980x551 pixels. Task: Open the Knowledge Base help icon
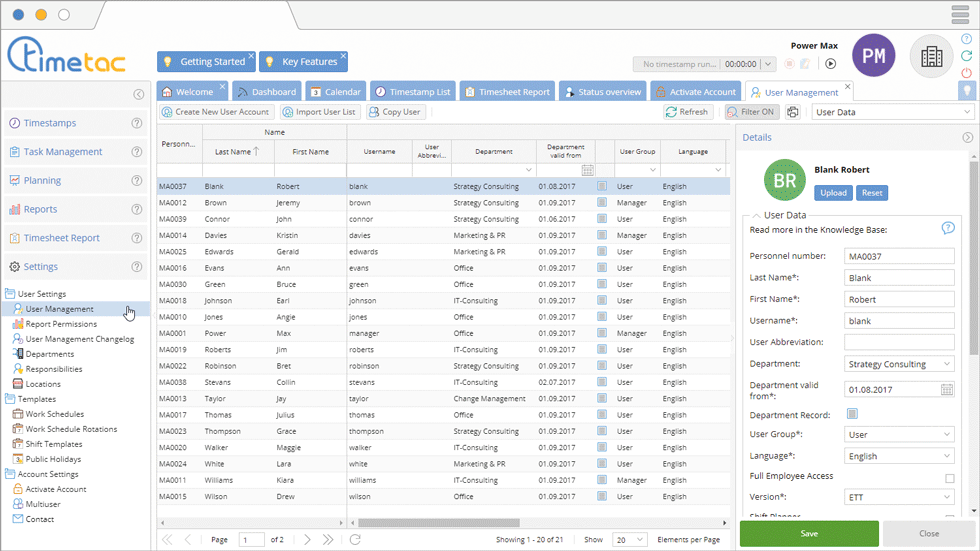948,229
